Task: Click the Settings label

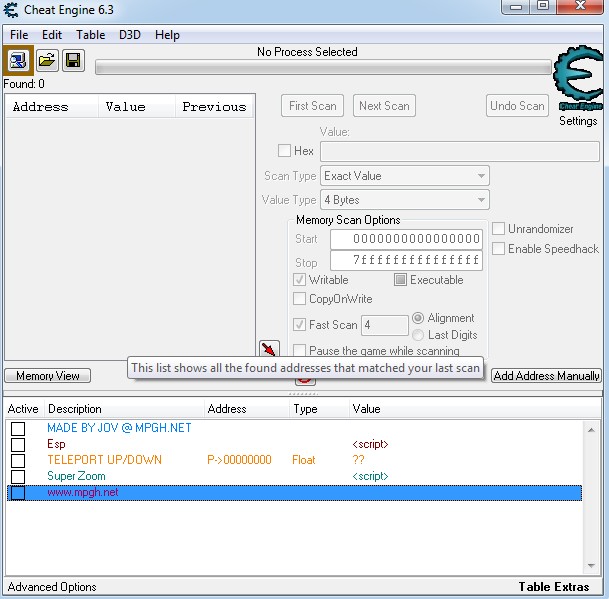Action: pos(578,121)
